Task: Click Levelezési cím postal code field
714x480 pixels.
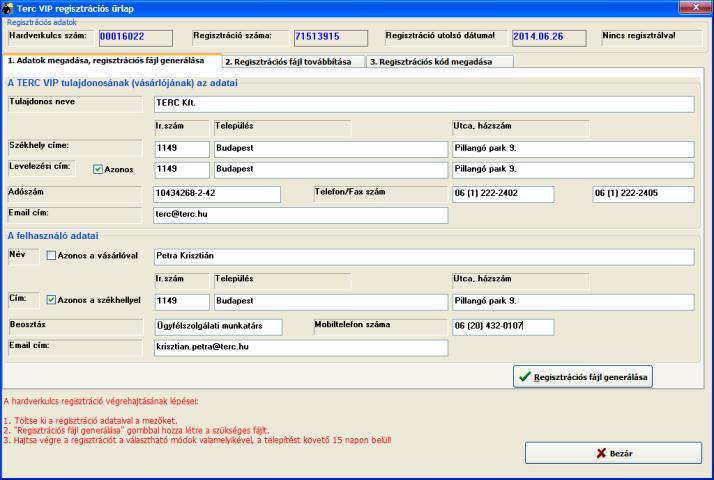Action: click(182, 170)
